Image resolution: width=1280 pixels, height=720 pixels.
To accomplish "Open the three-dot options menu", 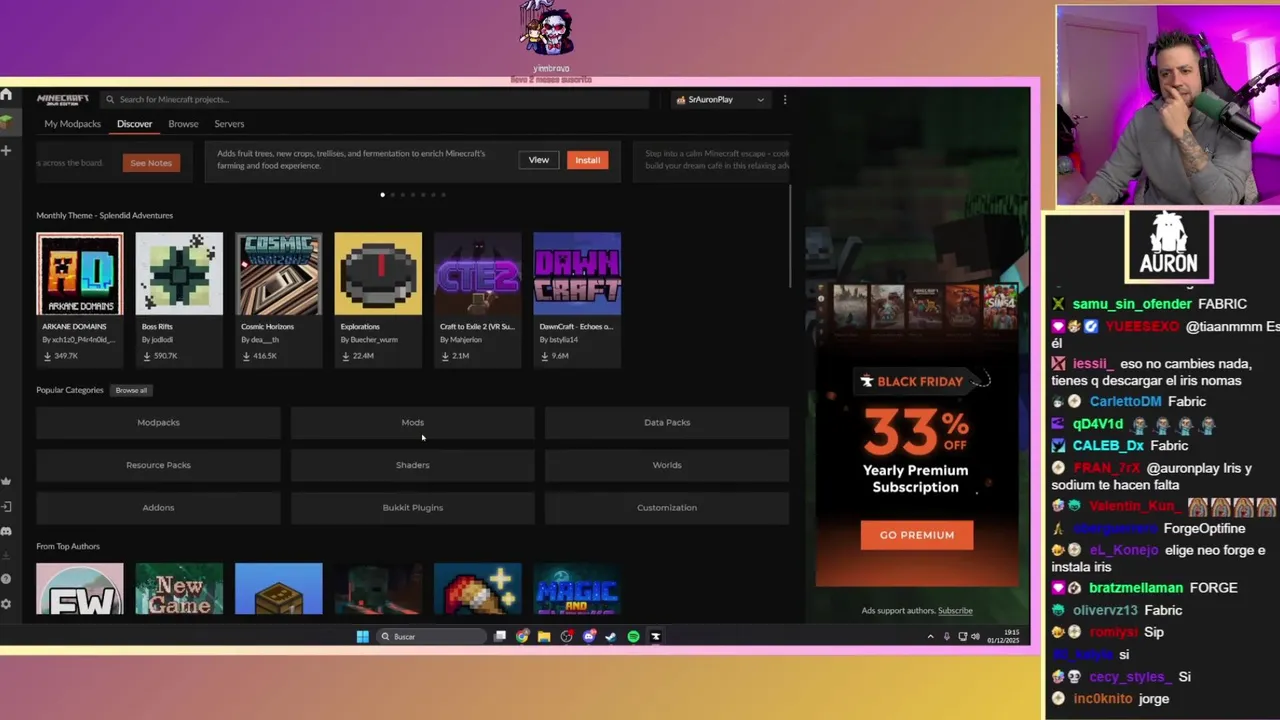I will tap(785, 99).
